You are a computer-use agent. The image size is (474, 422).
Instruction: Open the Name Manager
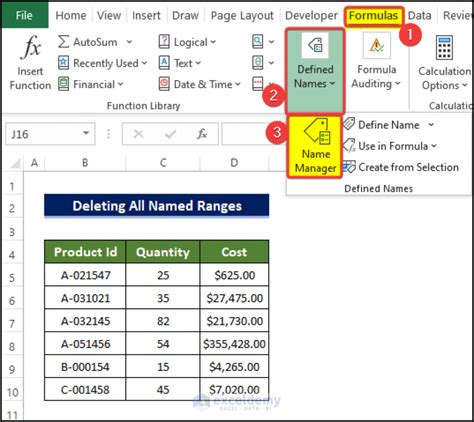(315, 147)
